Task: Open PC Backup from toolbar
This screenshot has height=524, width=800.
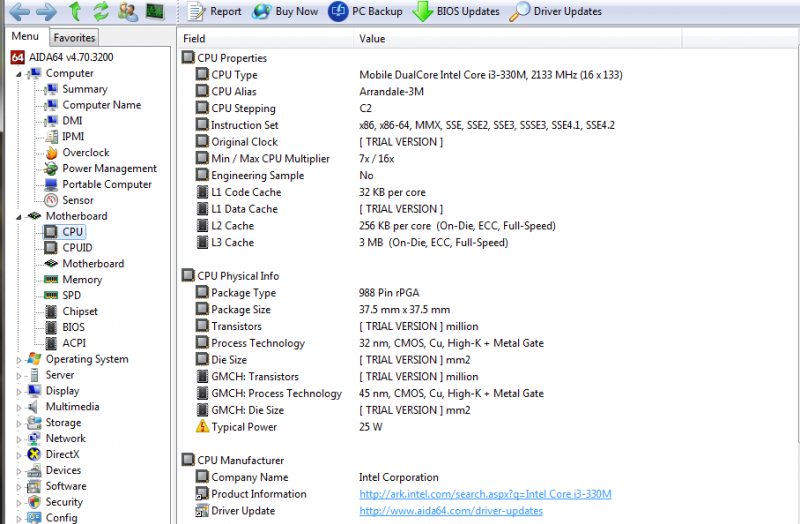Action: [366, 12]
